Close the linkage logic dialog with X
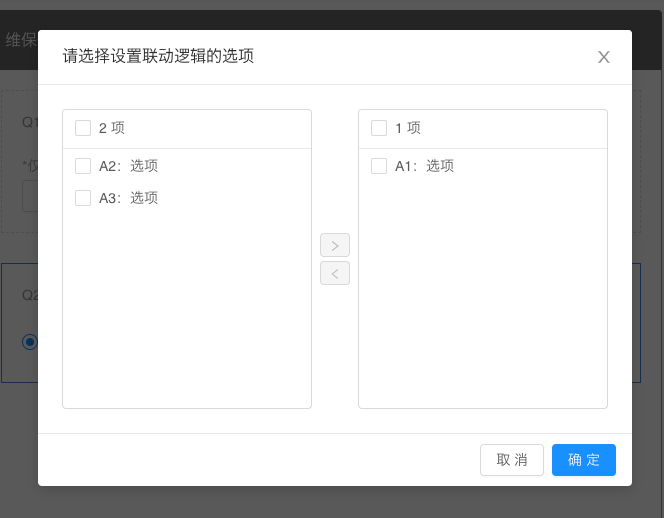Viewport: 664px width, 518px height. 603,57
